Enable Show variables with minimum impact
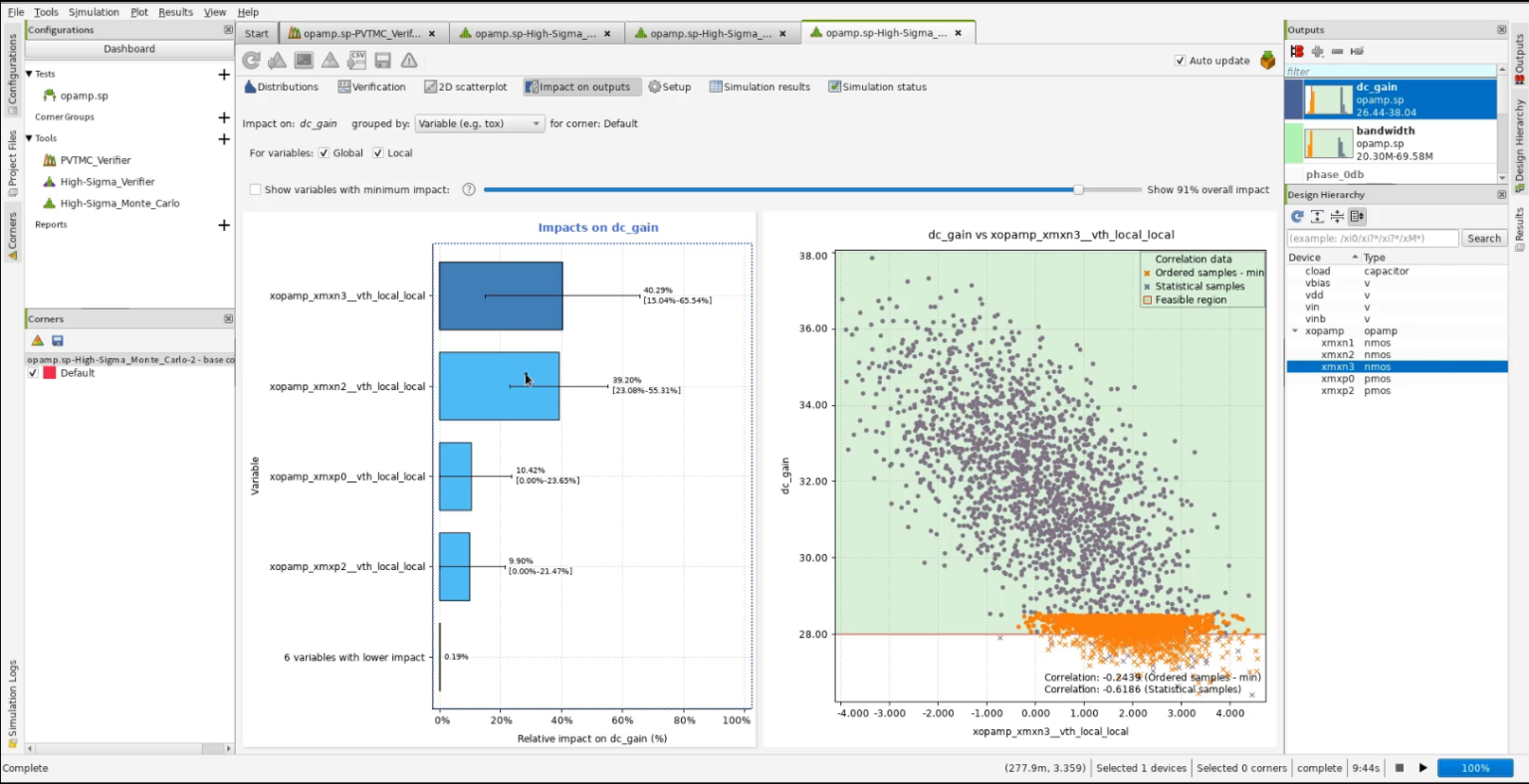This screenshot has width=1529, height=784. [255, 190]
